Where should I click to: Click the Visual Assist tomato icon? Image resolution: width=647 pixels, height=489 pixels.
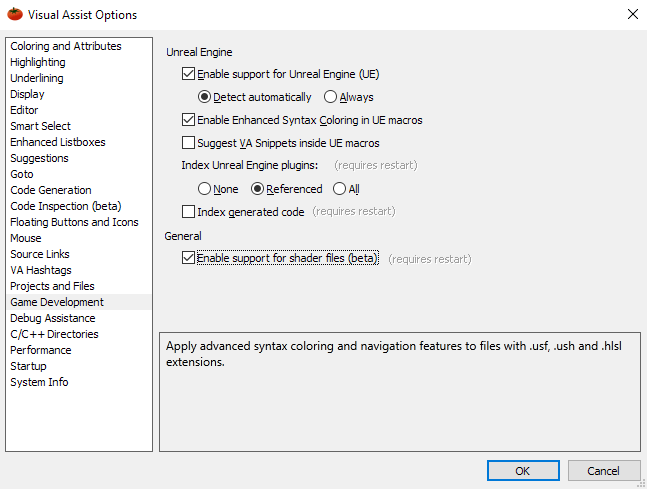coord(15,14)
